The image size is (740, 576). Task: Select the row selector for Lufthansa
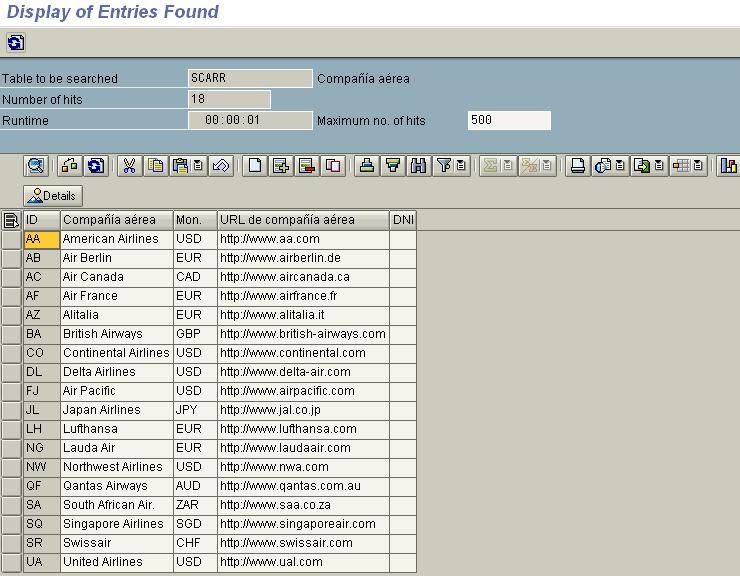click(x=11, y=429)
